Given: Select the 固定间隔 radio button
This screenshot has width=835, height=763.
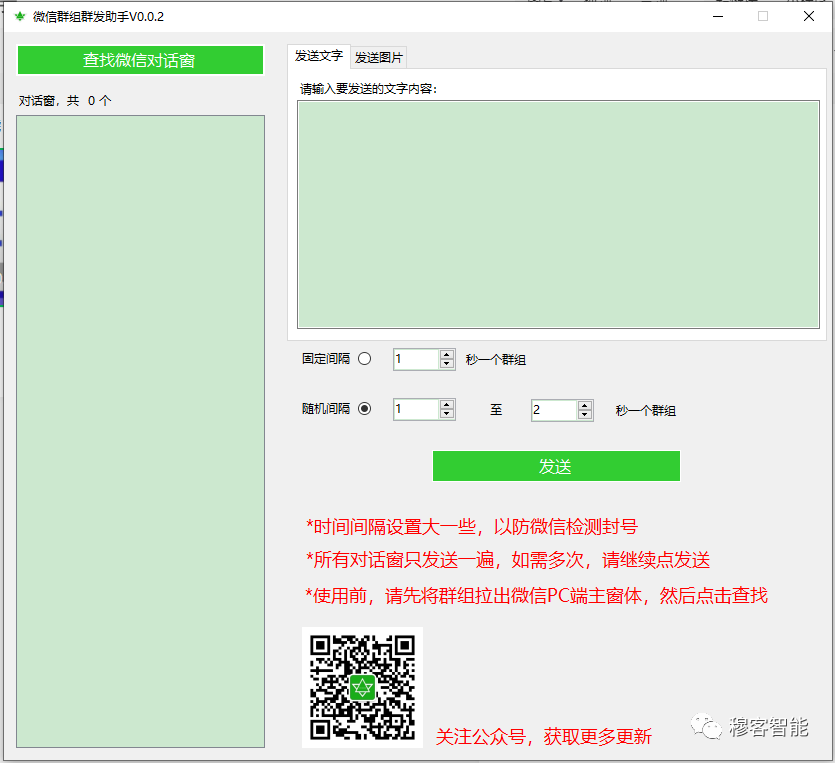Looking at the screenshot, I should [x=364, y=358].
